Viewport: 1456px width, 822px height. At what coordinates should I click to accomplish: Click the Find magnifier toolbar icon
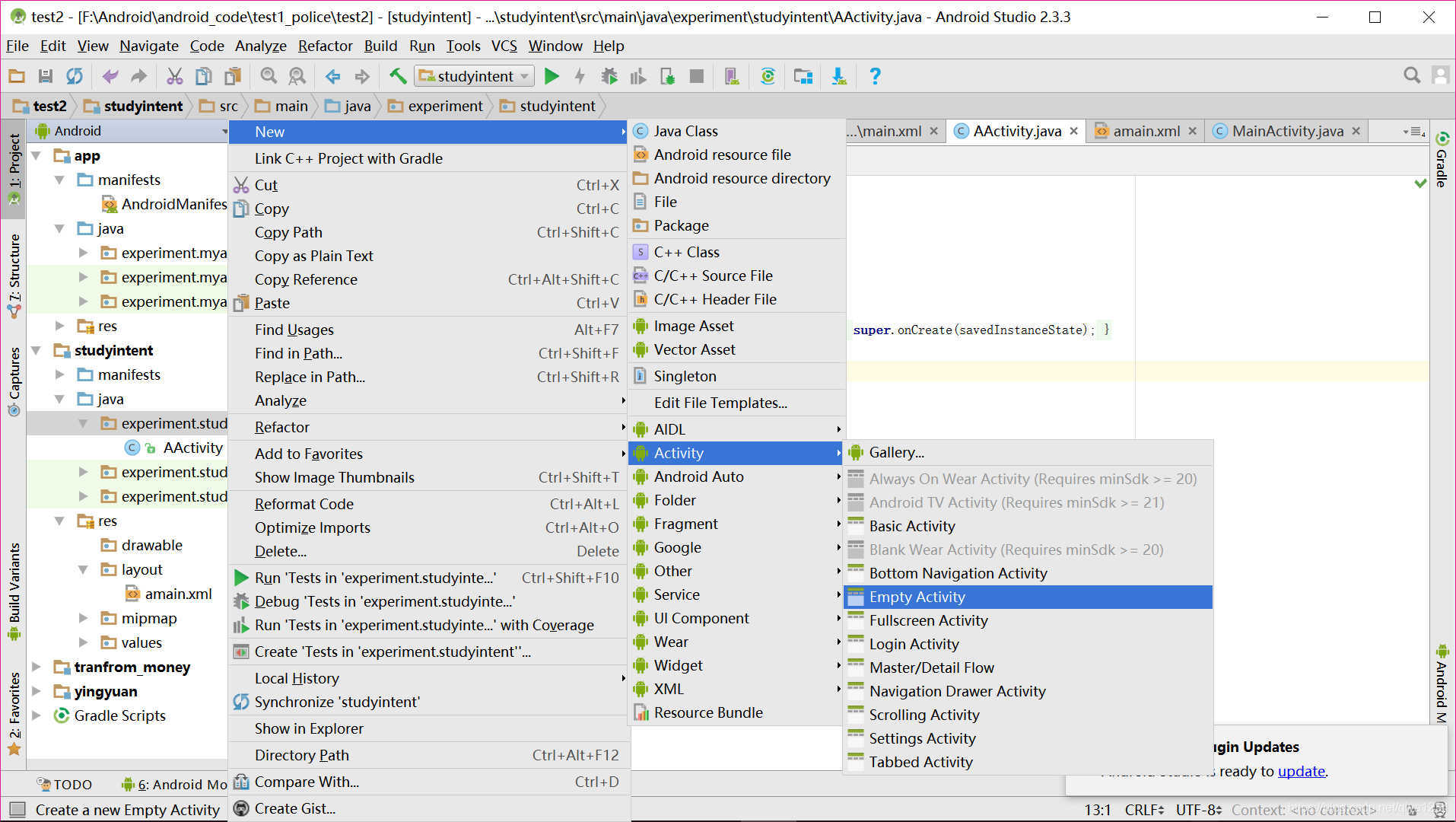click(269, 76)
